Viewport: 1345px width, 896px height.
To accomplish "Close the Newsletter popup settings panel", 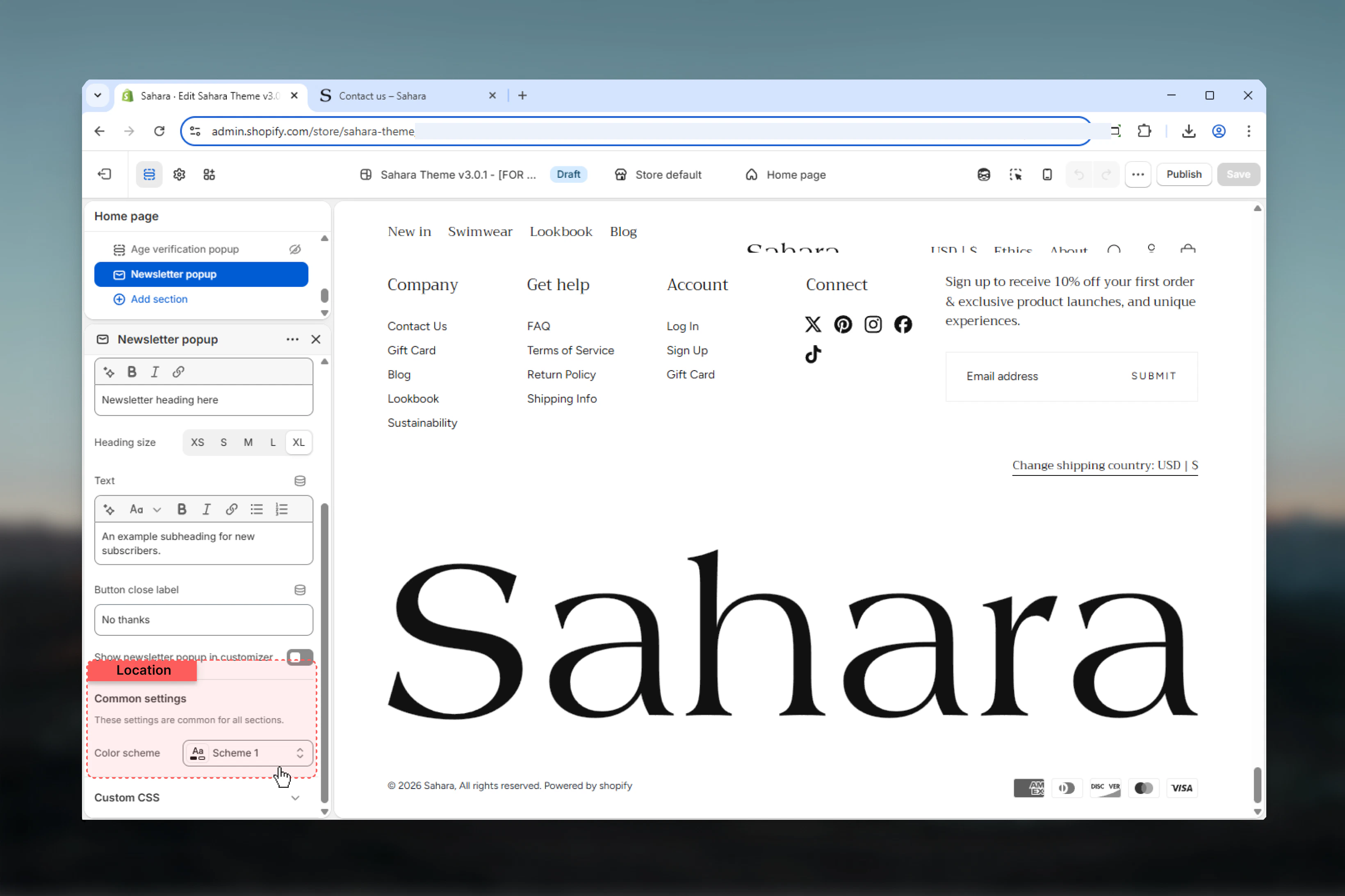I will [315, 339].
